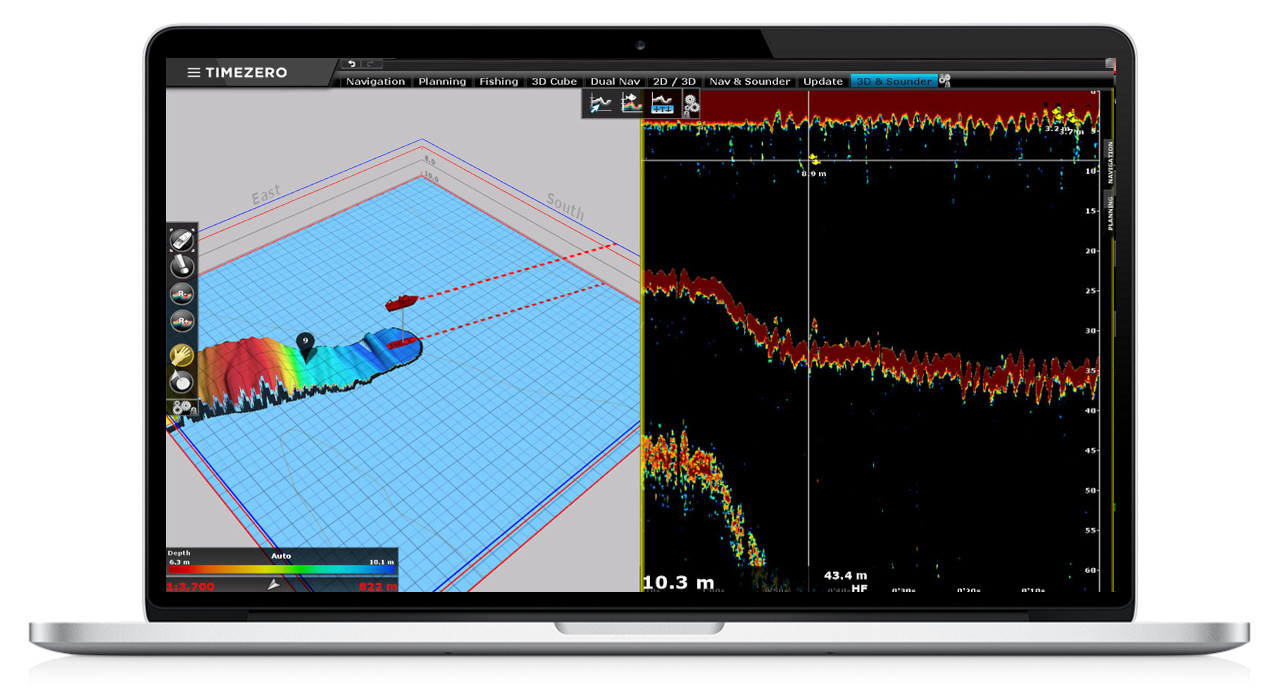Viewport: 1280px width, 690px height.
Task: Select the Dual Nav workspace tab
Action: coord(617,81)
